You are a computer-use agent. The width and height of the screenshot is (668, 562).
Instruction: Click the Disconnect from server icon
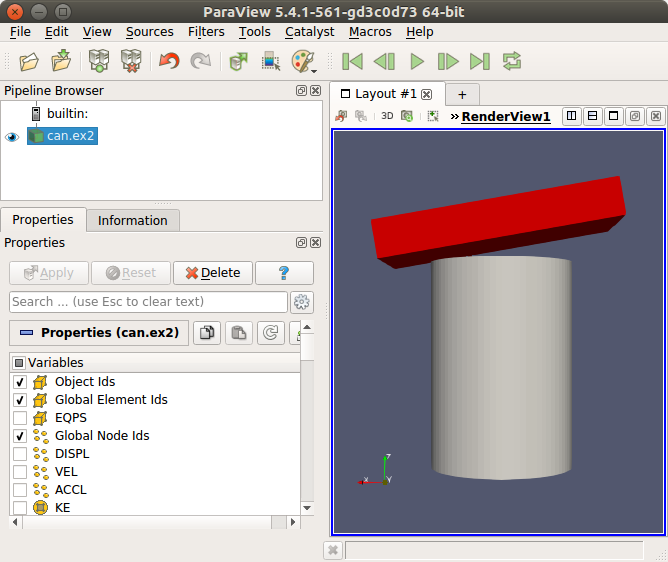(x=131, y=61)
